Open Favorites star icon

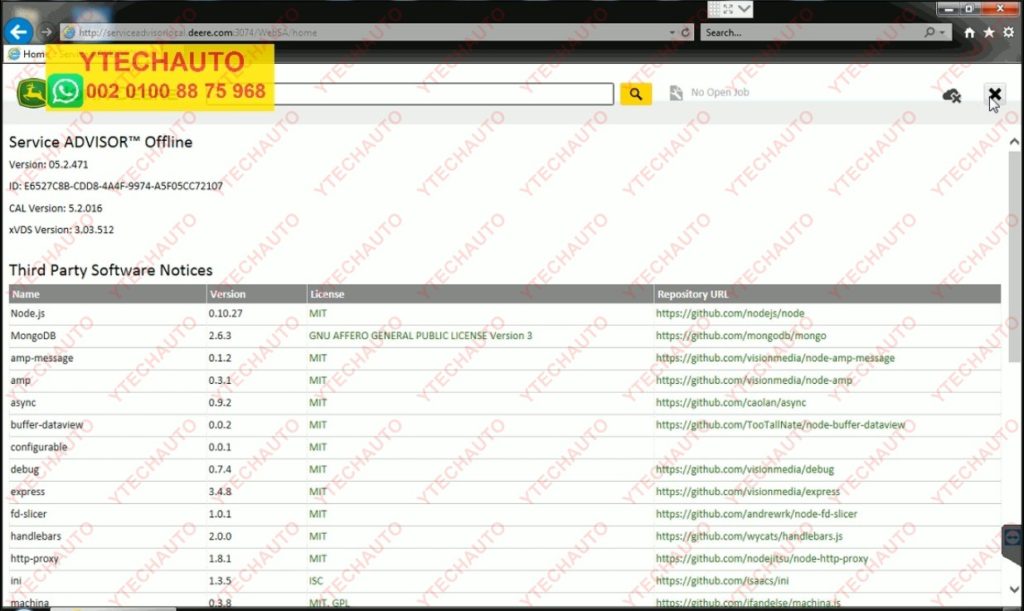[989, 33]
